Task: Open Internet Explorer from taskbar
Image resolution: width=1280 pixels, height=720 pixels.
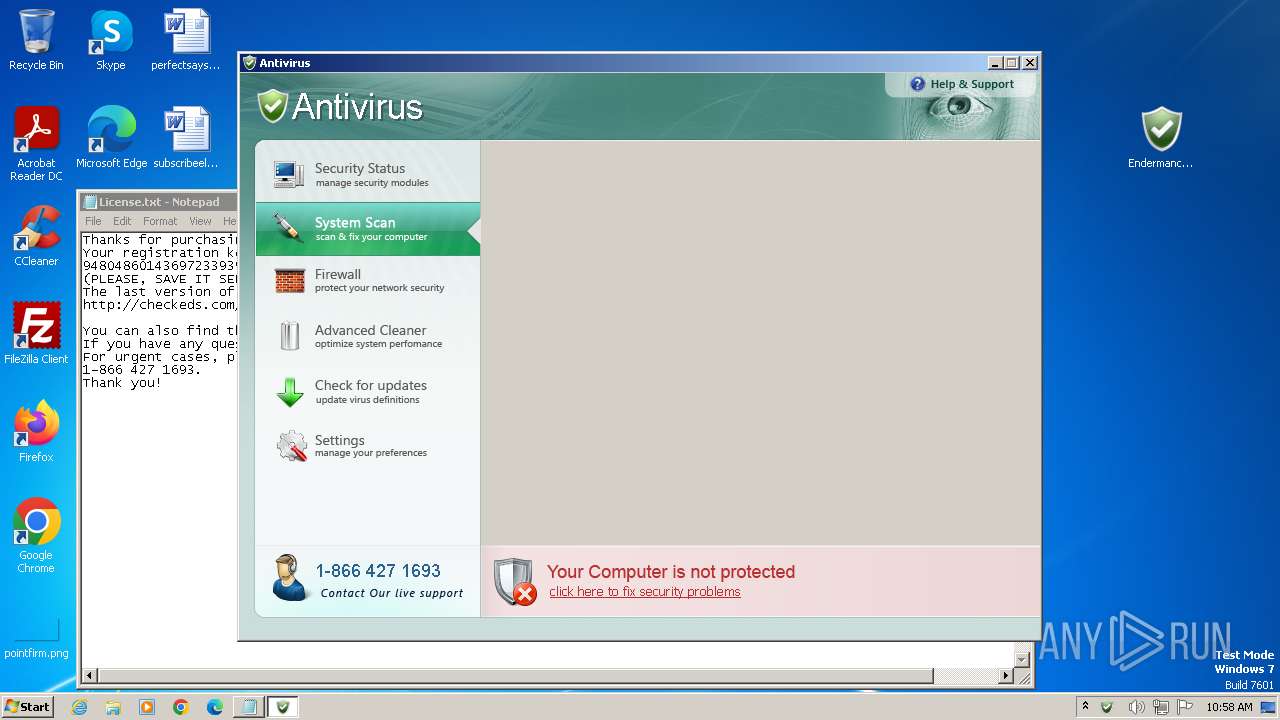Action: pyautogui.click(x=79, y=707)
